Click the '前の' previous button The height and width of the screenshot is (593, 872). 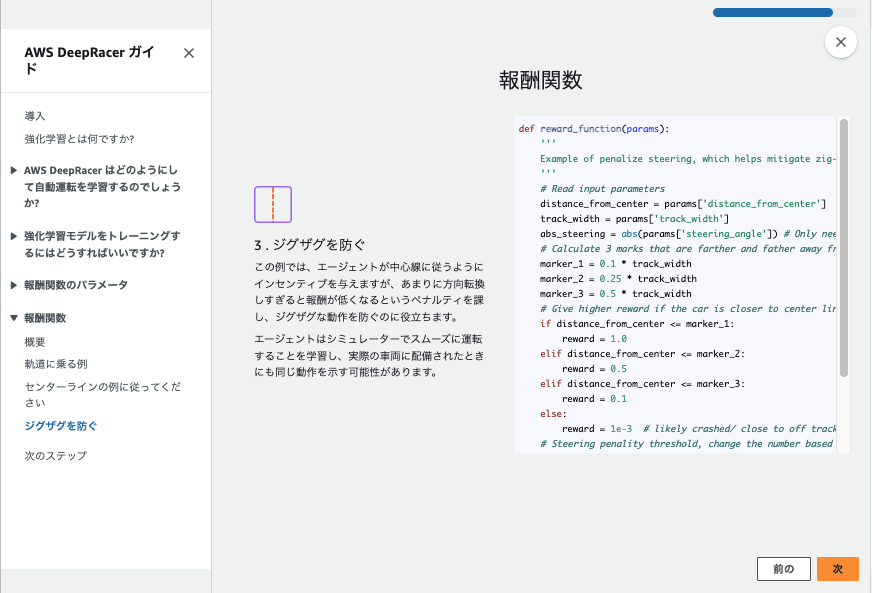[784, 569]
